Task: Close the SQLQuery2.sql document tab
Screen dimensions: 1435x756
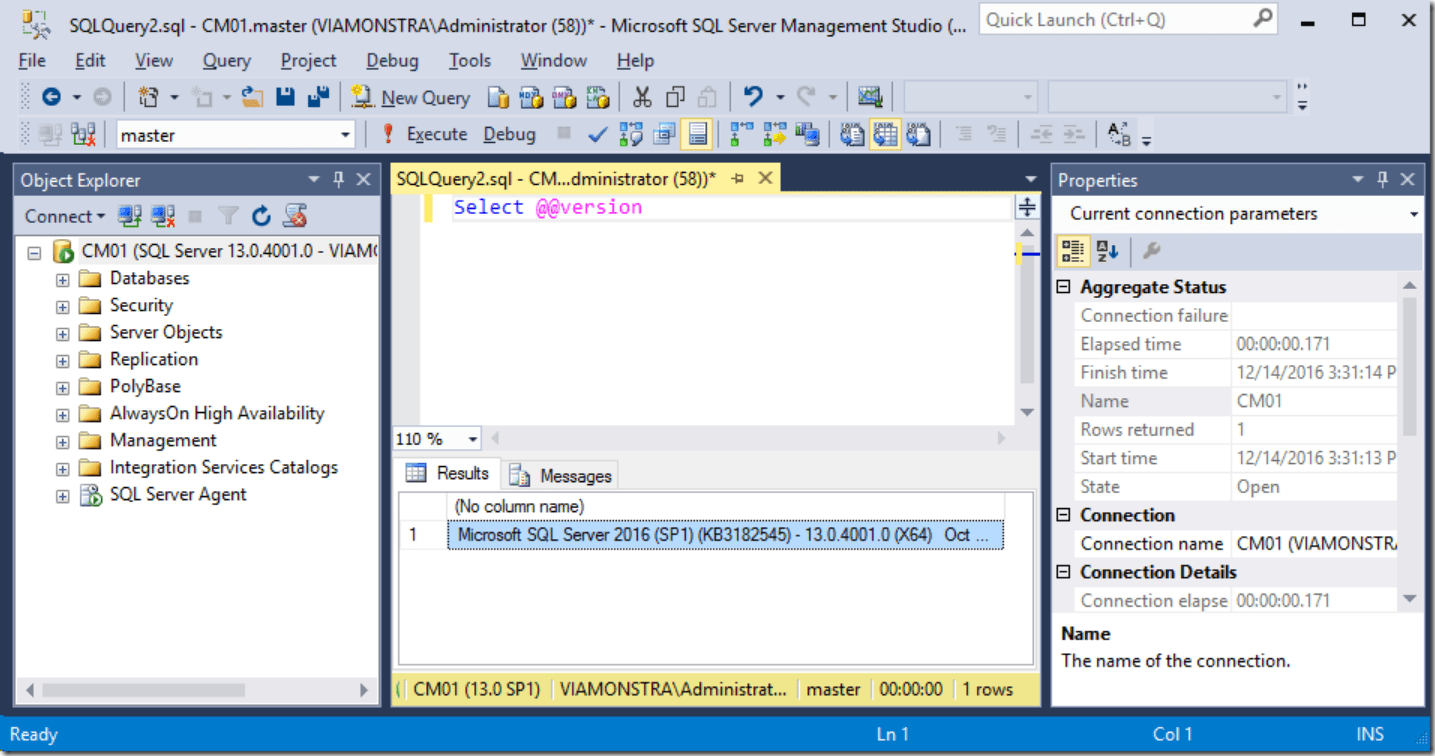Action: (765, 179)
